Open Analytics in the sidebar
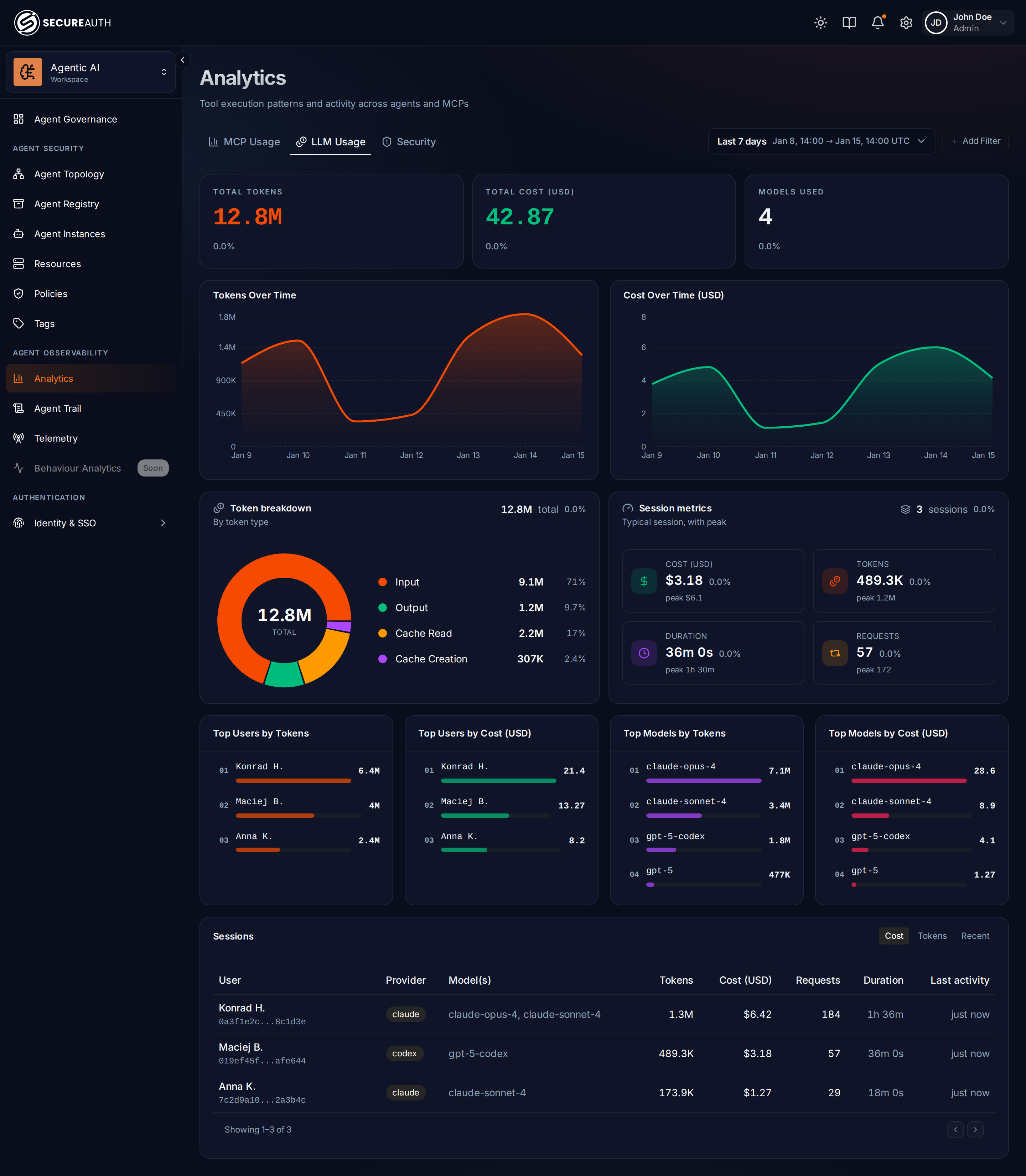The height and width of the screenshot is (1176, 1026). pos(90,378)
